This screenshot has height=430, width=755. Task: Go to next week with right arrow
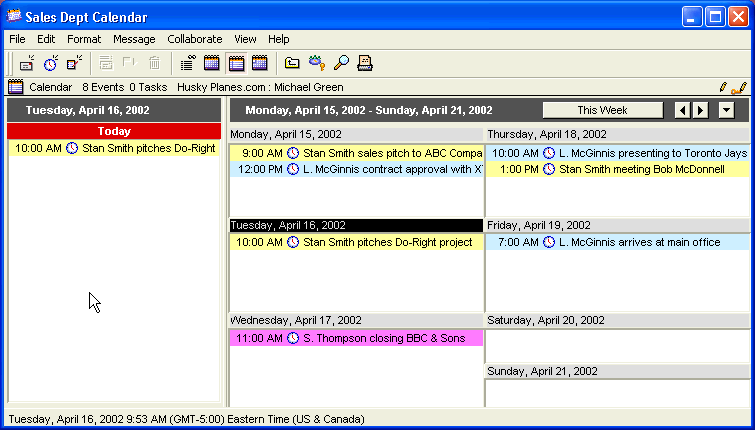(x=701, y=110)
